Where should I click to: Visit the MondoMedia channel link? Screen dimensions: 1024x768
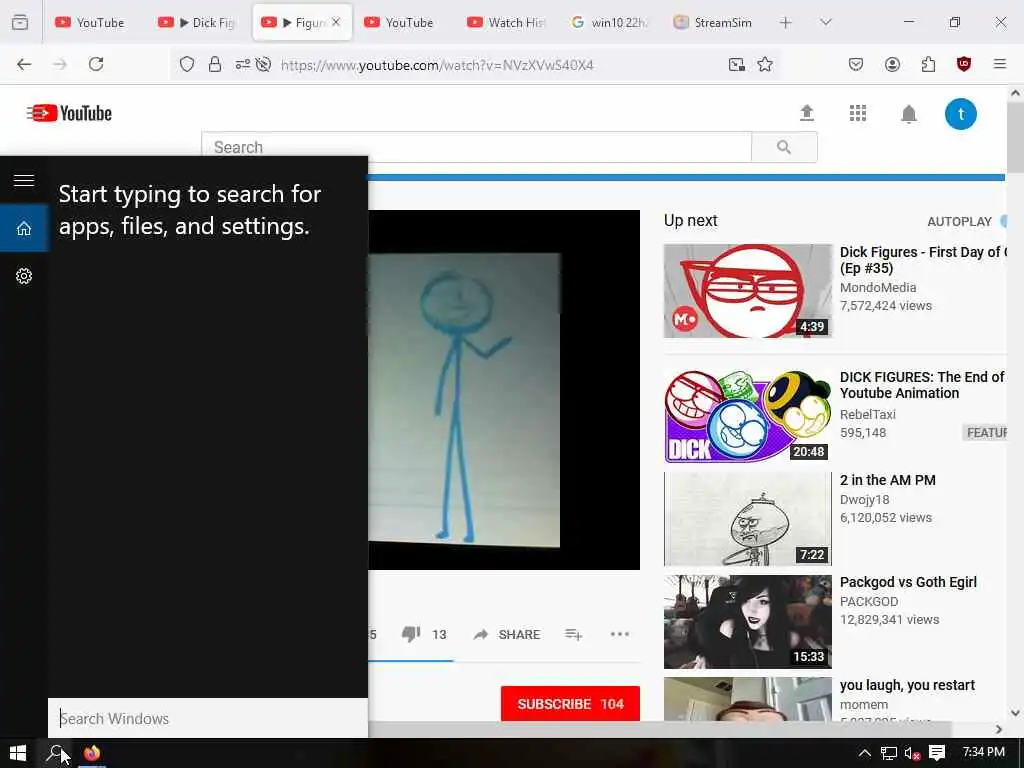click(878, 287)
